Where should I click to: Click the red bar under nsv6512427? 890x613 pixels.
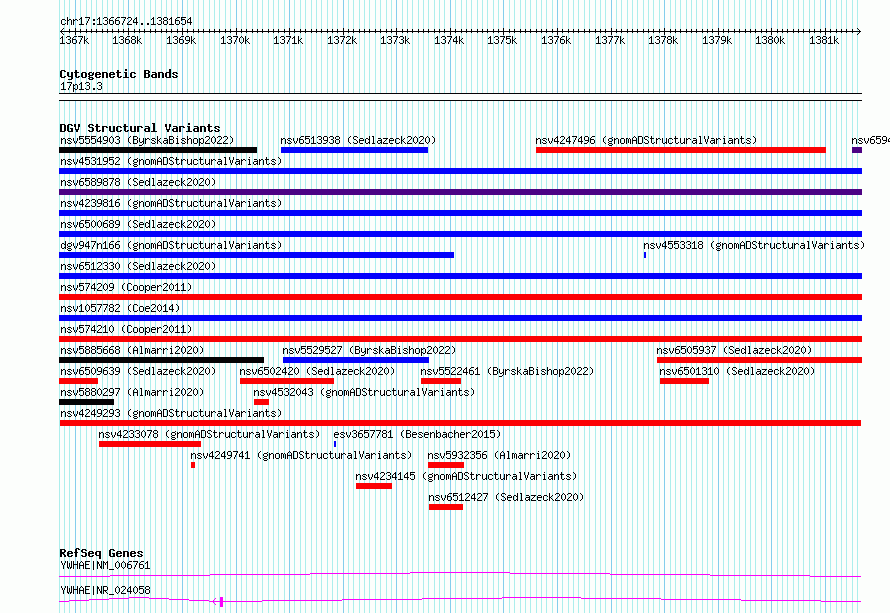point(446,507)
